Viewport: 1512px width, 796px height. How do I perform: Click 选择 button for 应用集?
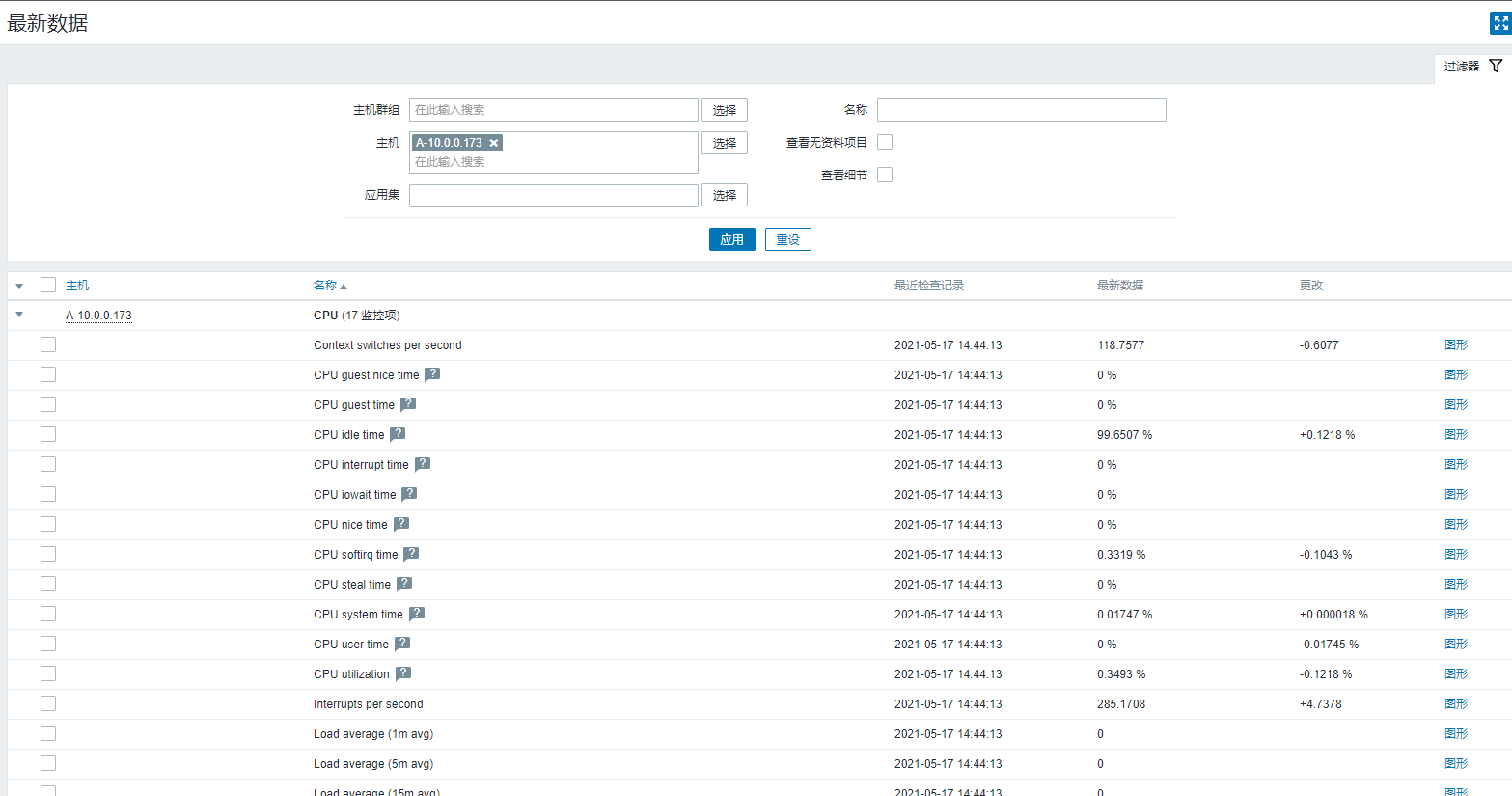click(725, 195)
